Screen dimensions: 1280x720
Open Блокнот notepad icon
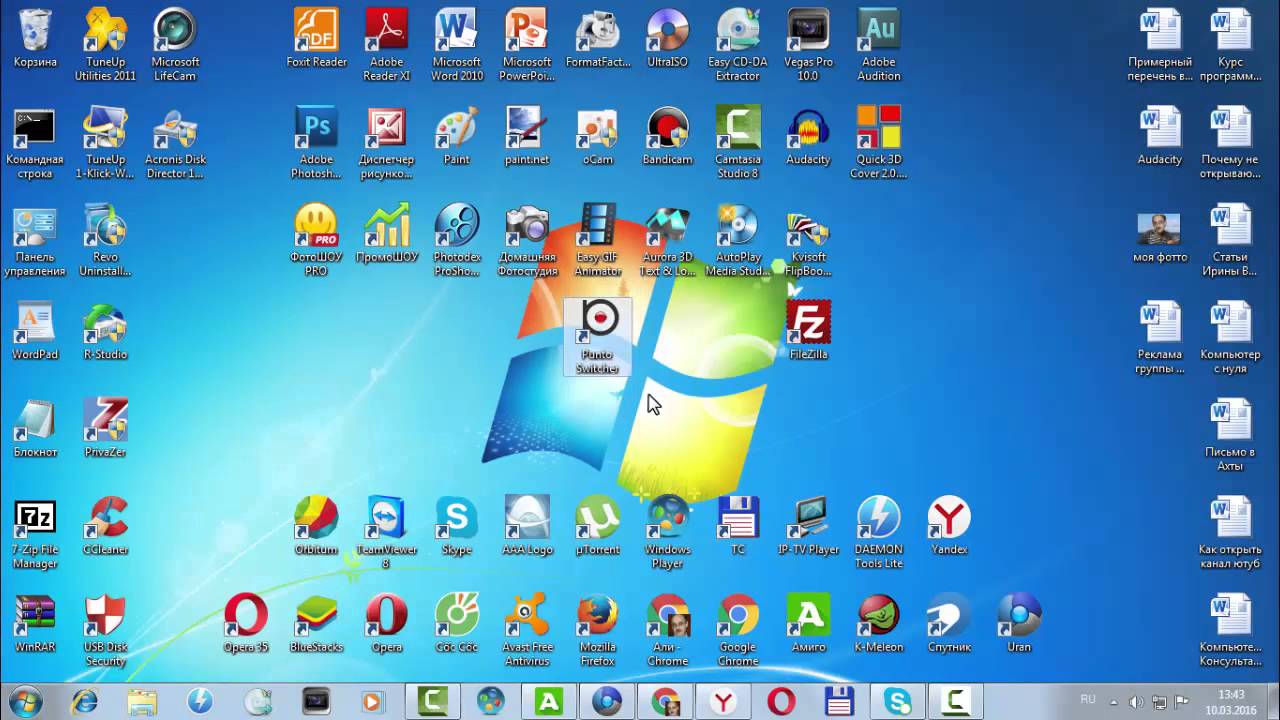click(35, 429)
